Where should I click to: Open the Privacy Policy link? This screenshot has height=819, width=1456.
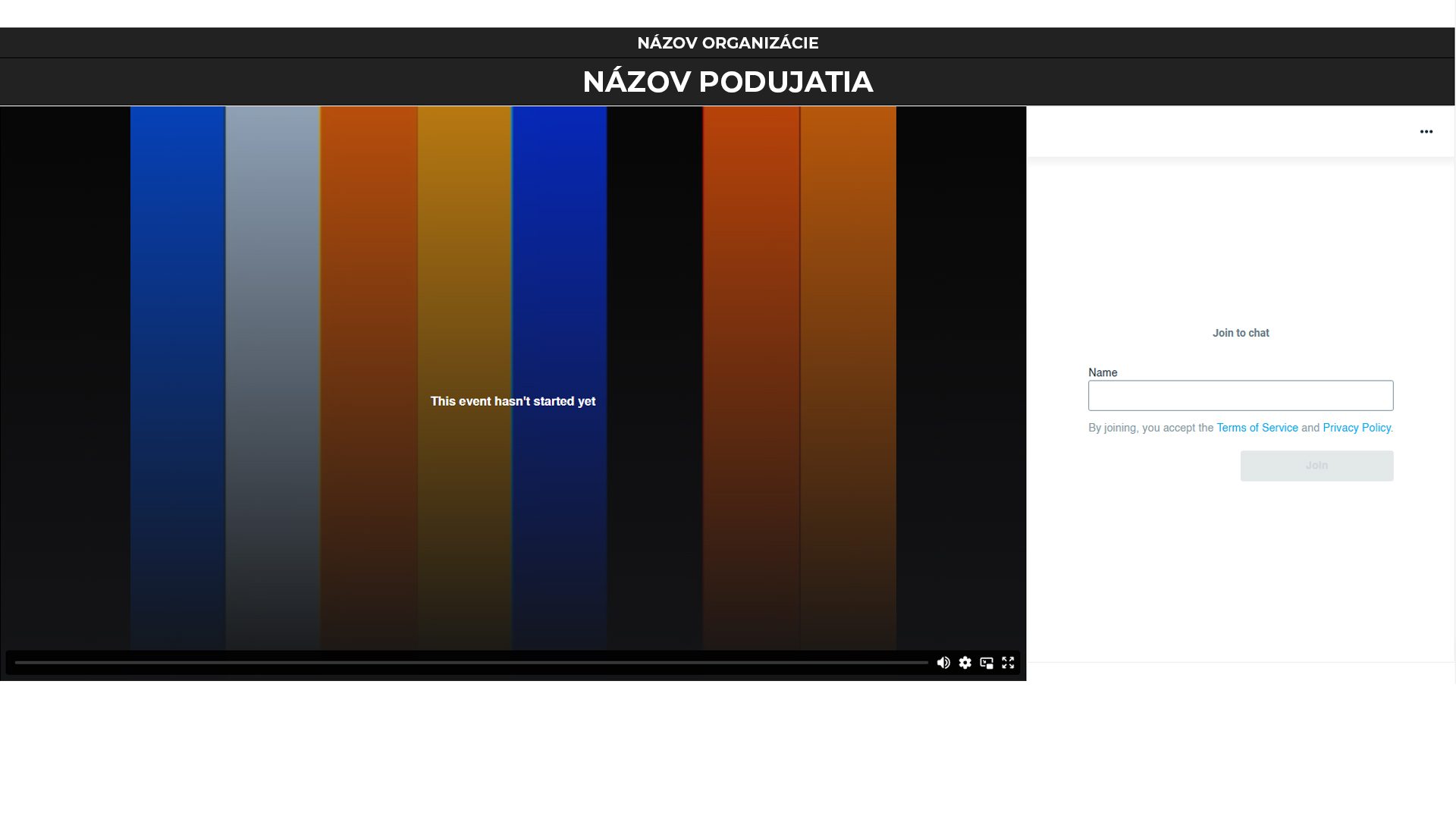(x=1357, y=428)
